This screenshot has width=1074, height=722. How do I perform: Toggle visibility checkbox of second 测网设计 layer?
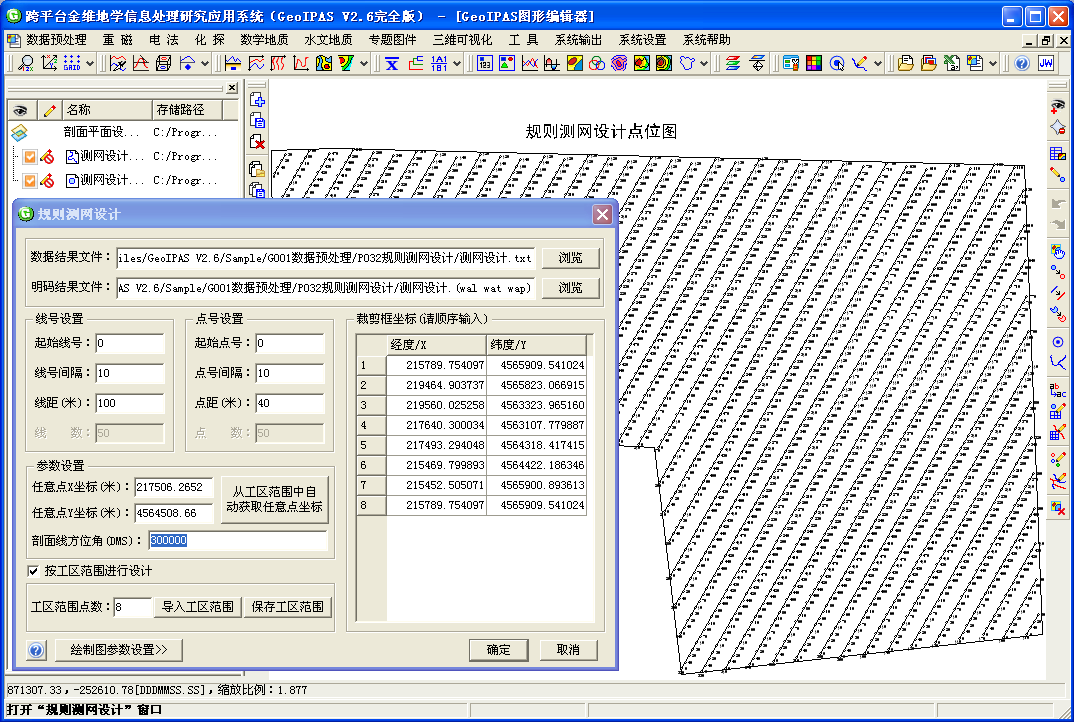tap(29, 181)
